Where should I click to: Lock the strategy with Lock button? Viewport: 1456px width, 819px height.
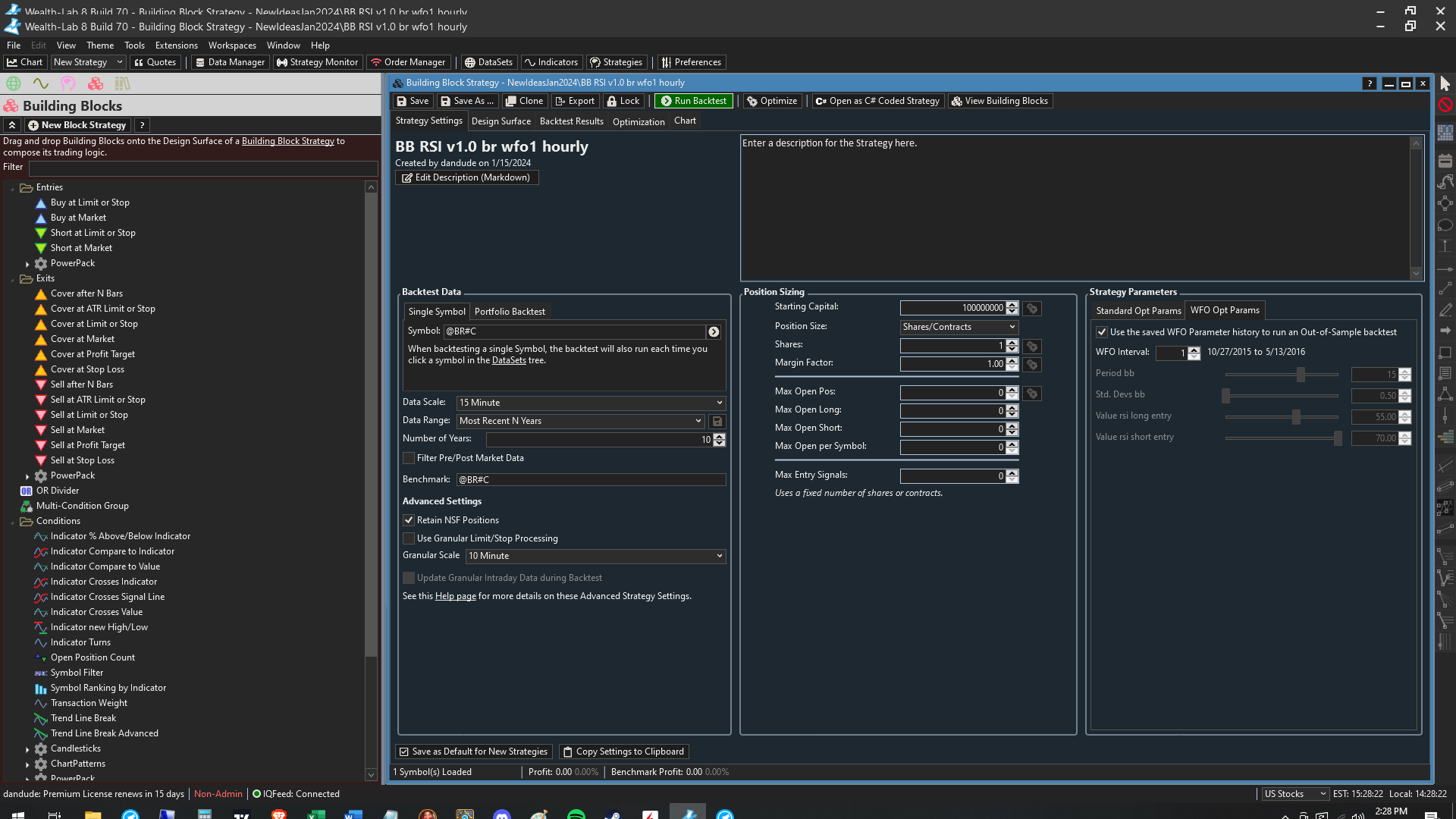tap(623, 101)
